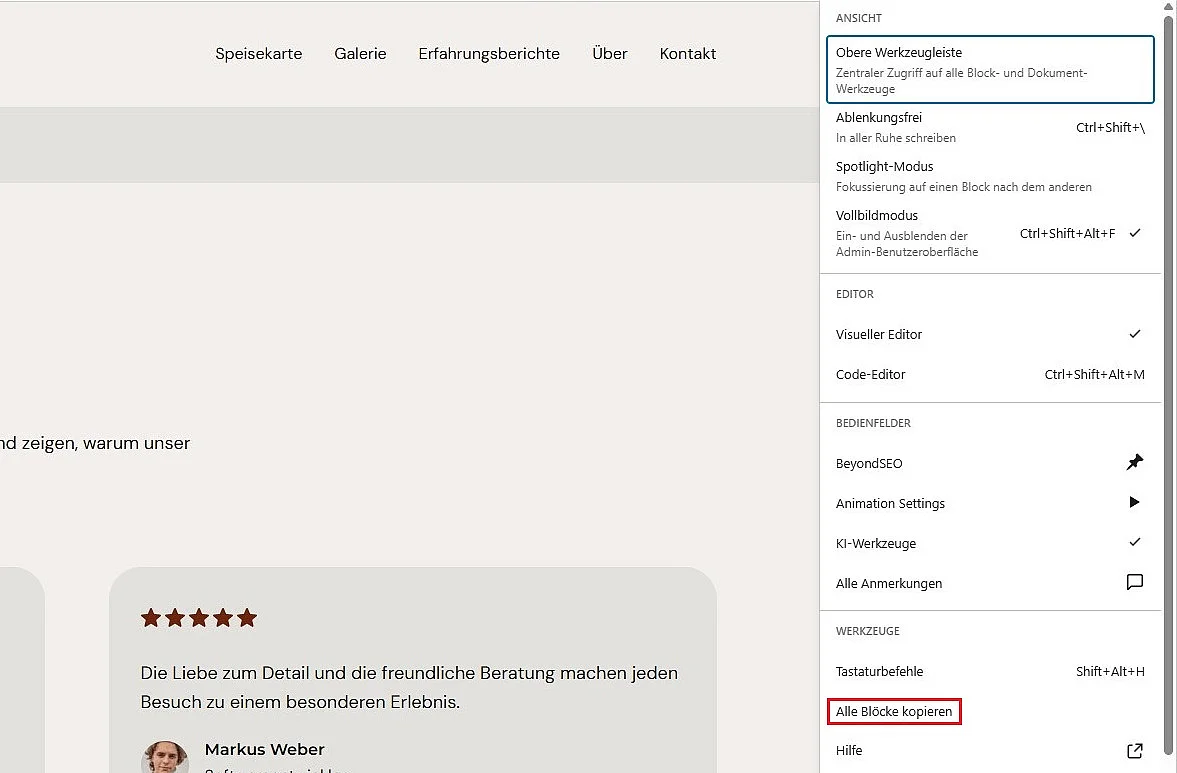Click the reviewer name Markus Weber
This screenshot has height=773, width=1177.
(264, 750)
